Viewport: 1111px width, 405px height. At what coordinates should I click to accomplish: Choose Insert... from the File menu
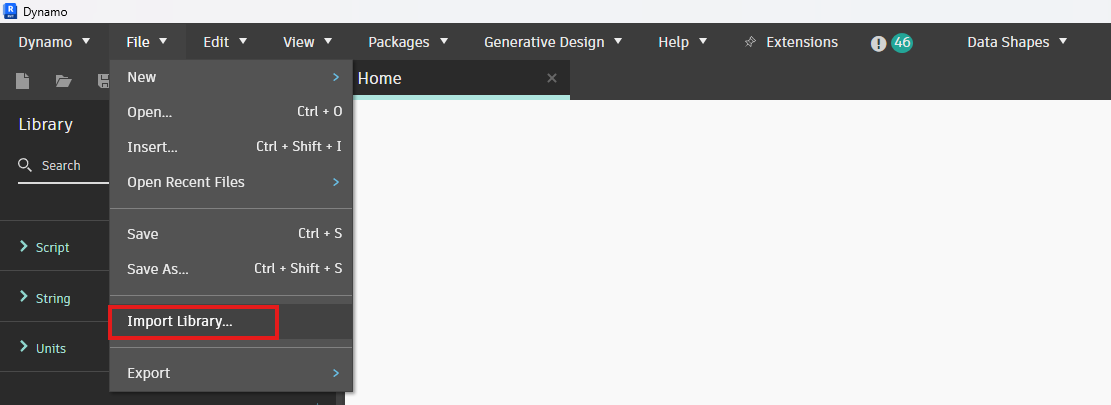[232, 147]
